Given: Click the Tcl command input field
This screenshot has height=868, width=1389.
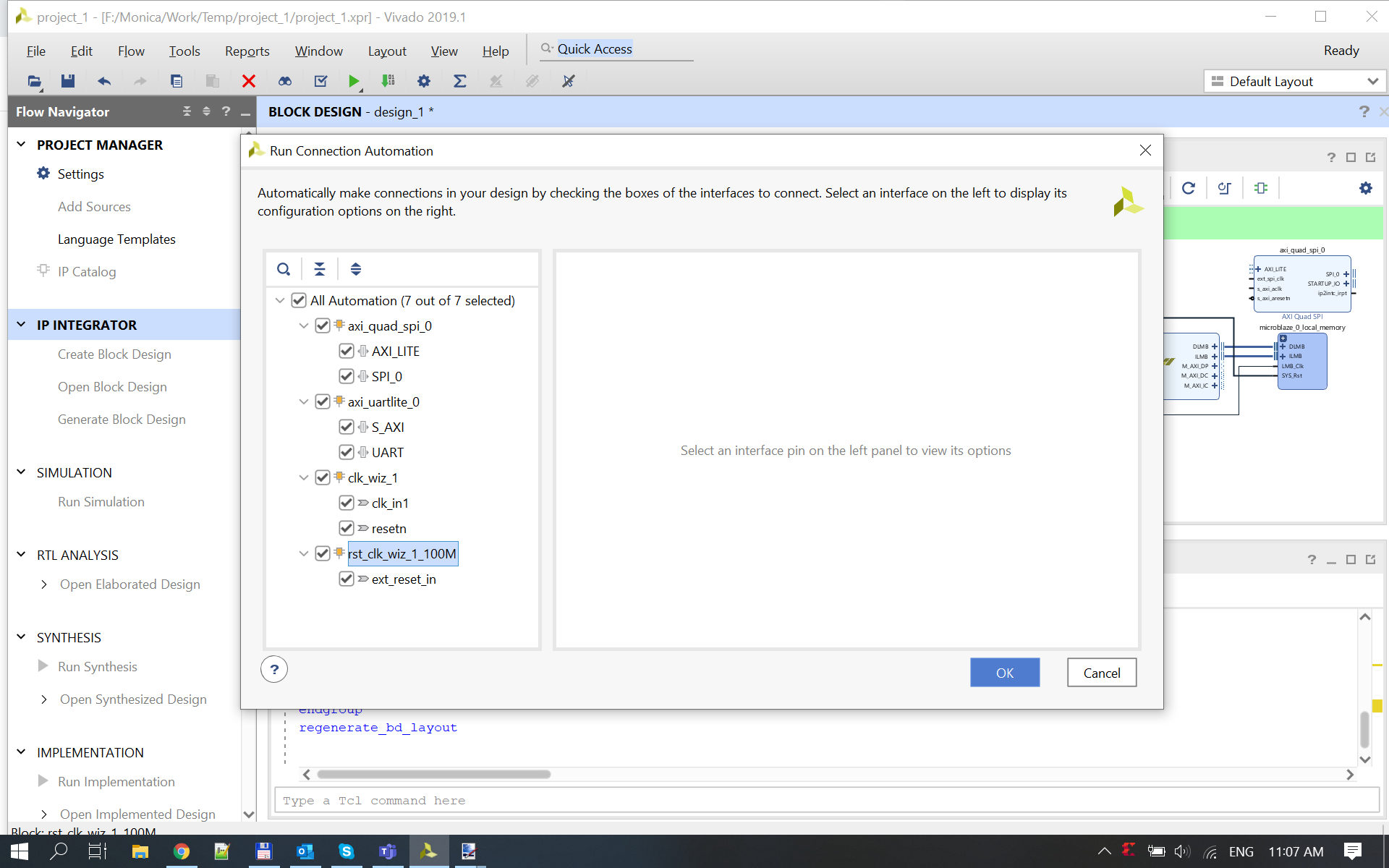Looking at the screenshot, I should [x=826, y=801].
